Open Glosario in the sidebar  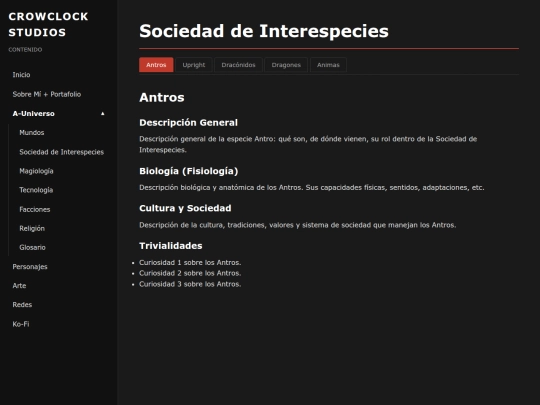(x=32, y=248)
